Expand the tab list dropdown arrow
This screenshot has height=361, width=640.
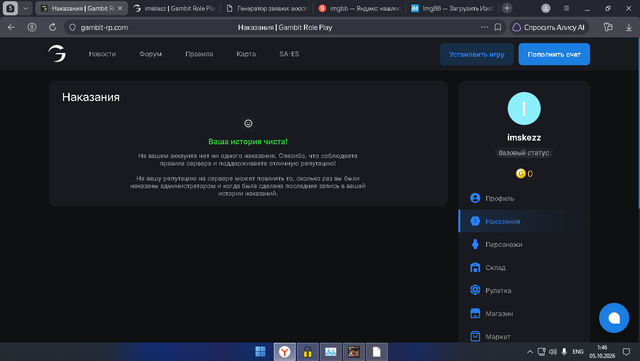coord(25,8)
